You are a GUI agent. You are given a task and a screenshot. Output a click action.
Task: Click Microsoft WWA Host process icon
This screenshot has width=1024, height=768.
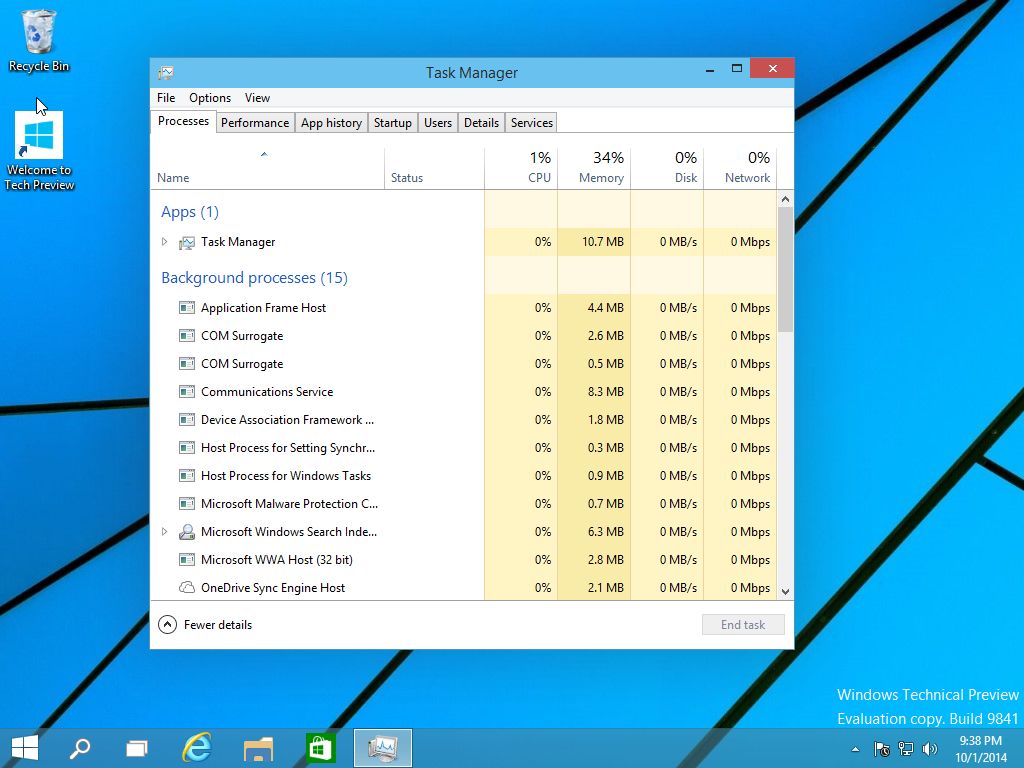point(187,560)
